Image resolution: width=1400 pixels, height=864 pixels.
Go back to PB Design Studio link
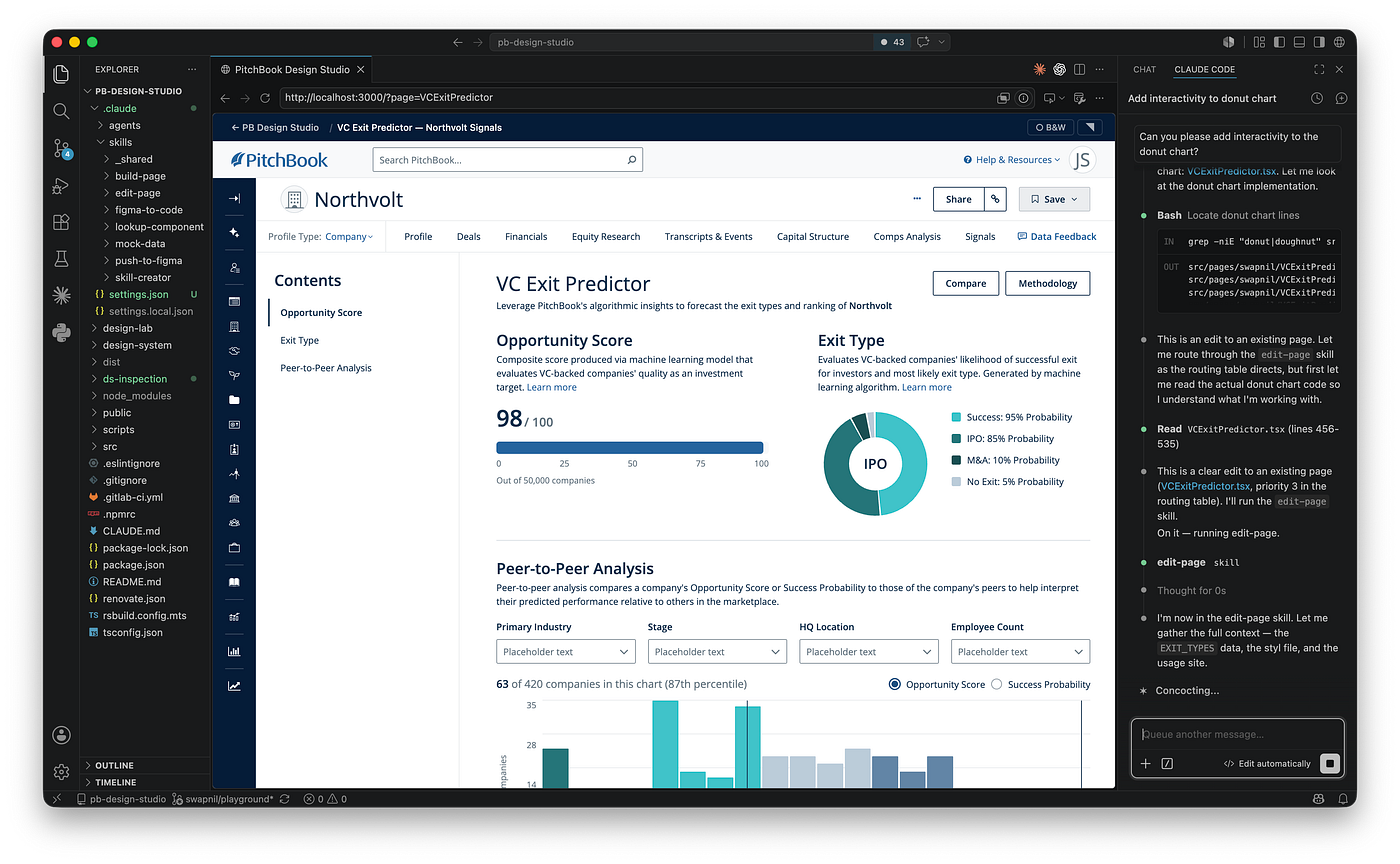tap(275, 128)
